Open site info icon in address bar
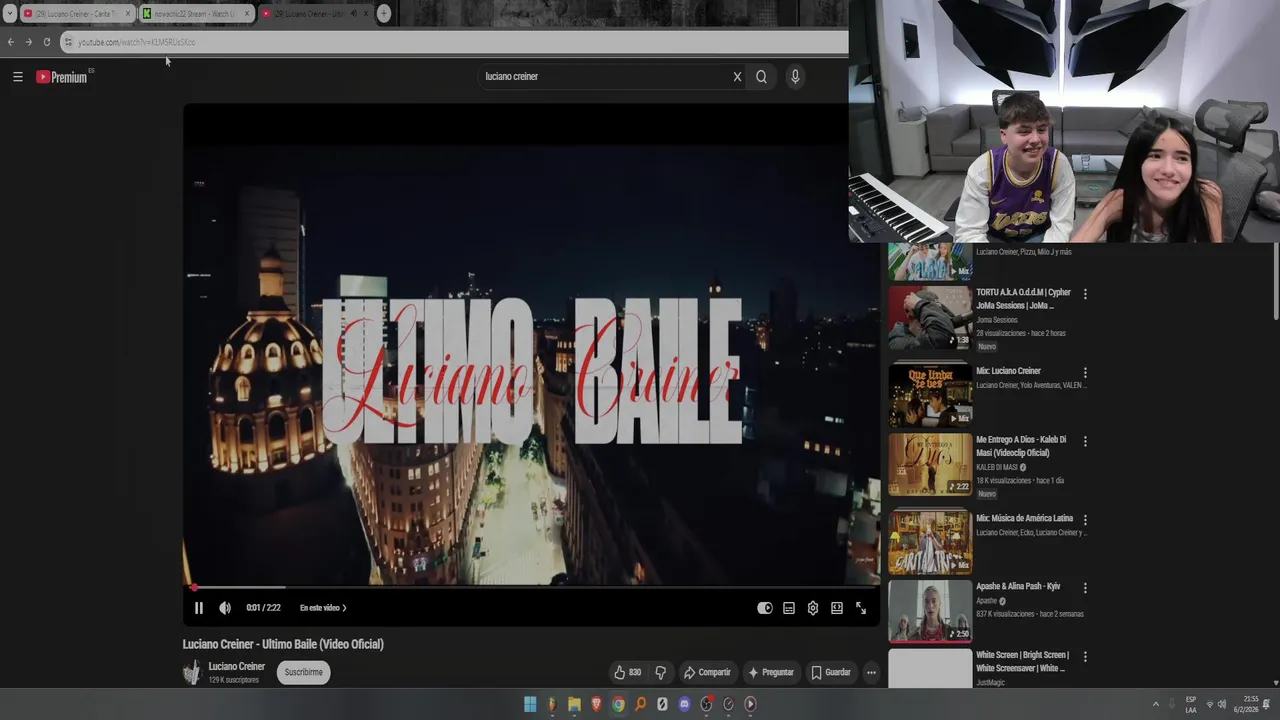1280x720 pixels. (68, 42)
